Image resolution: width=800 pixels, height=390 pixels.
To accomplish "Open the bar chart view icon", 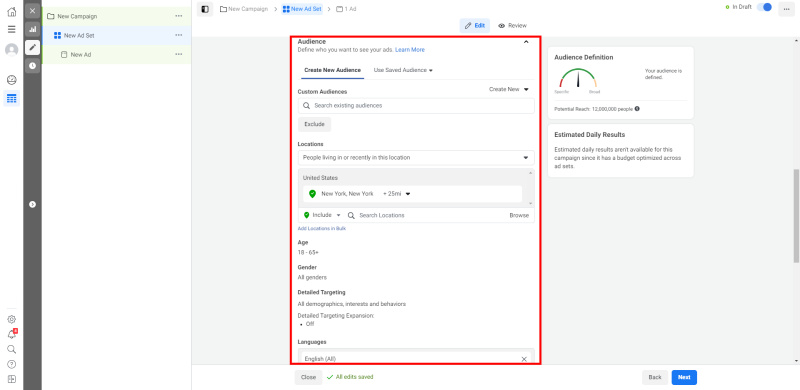I will pyautogui.click(x=33, y=29).
